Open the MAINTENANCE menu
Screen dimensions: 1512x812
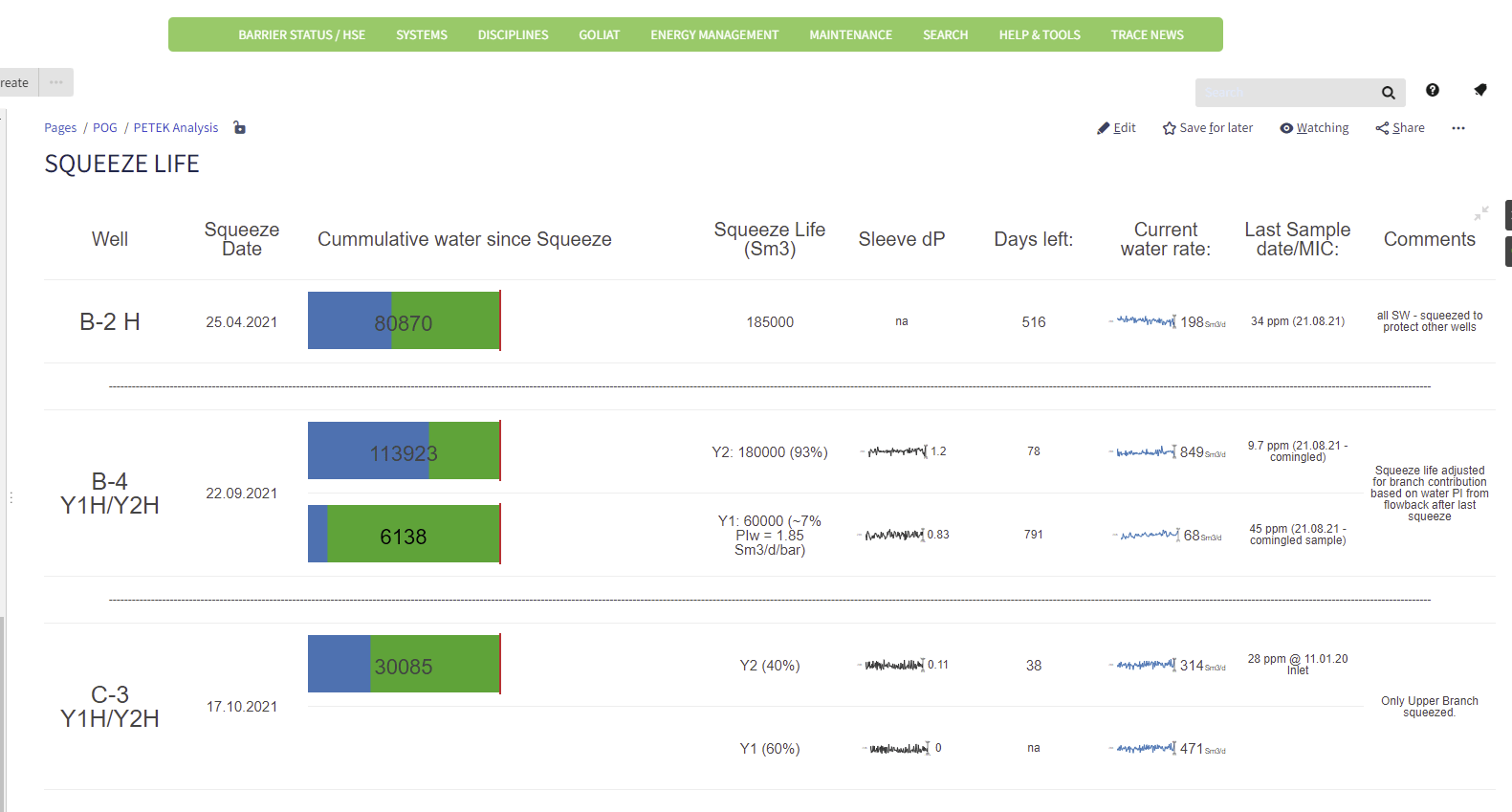tap(851, 35)
